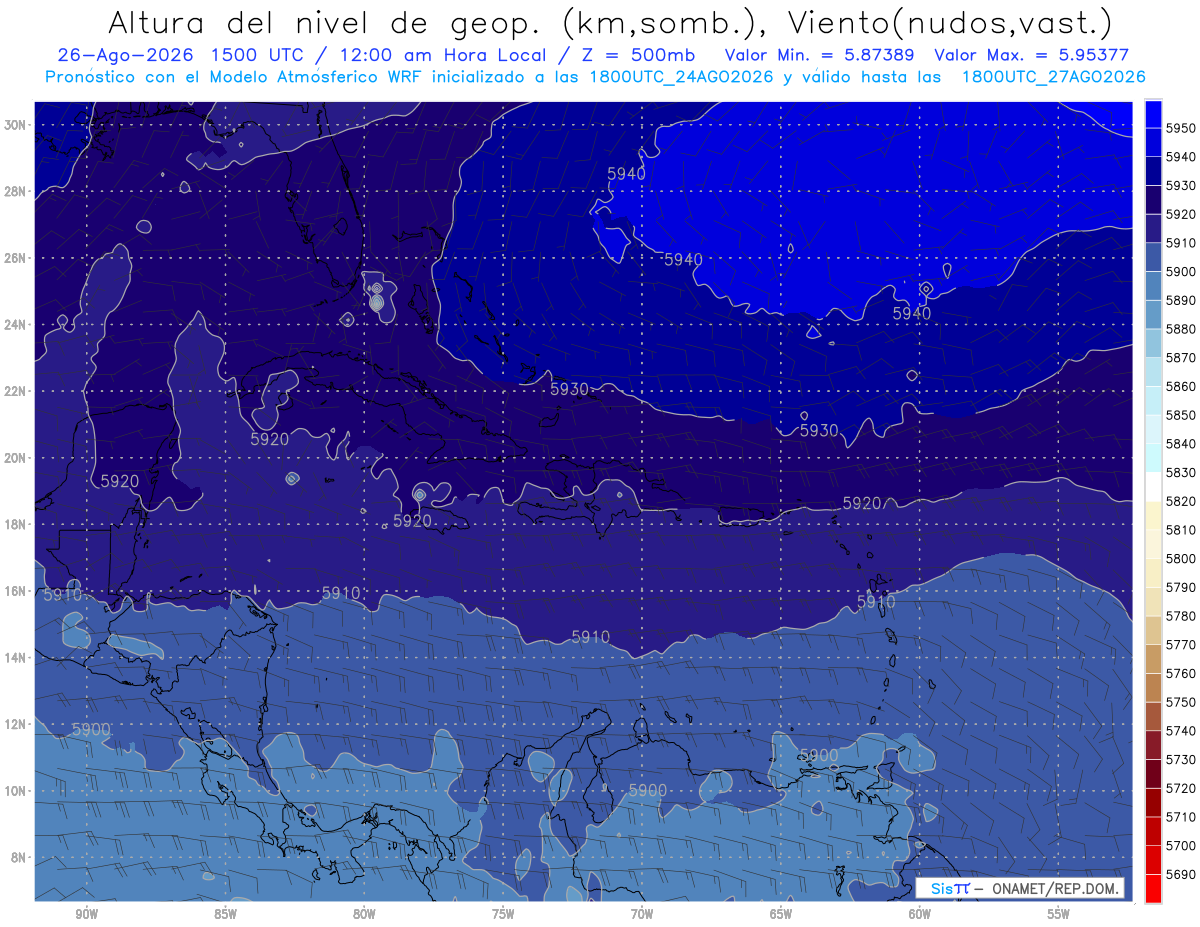The width and height of the screenshot is (1200, 927).
Task: Click the 12N latitude axis label
Action: (14, 724)
